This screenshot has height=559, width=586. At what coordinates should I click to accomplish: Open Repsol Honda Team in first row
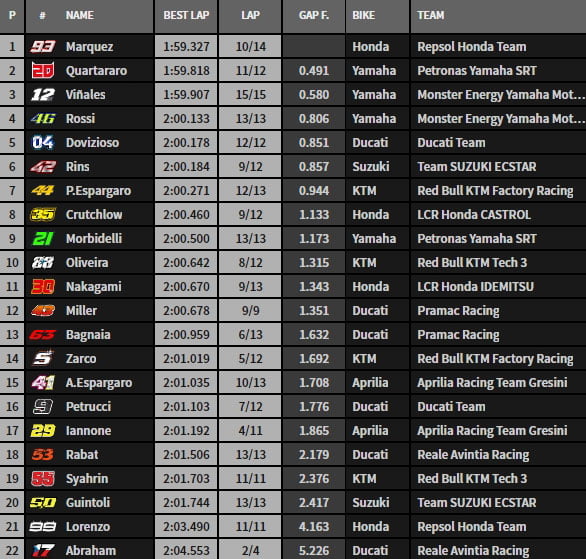(472, 47)
